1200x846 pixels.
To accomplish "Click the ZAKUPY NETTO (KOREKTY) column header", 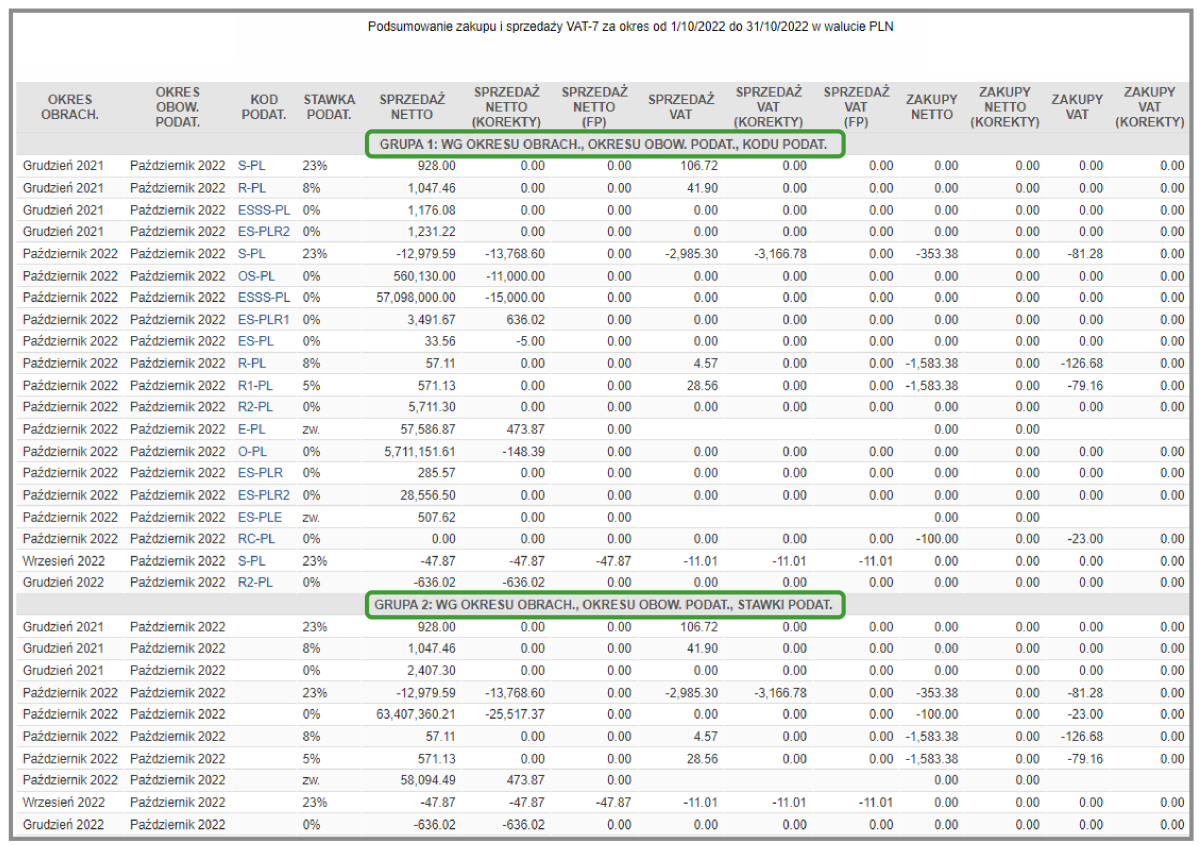I will click(1005, 107).
